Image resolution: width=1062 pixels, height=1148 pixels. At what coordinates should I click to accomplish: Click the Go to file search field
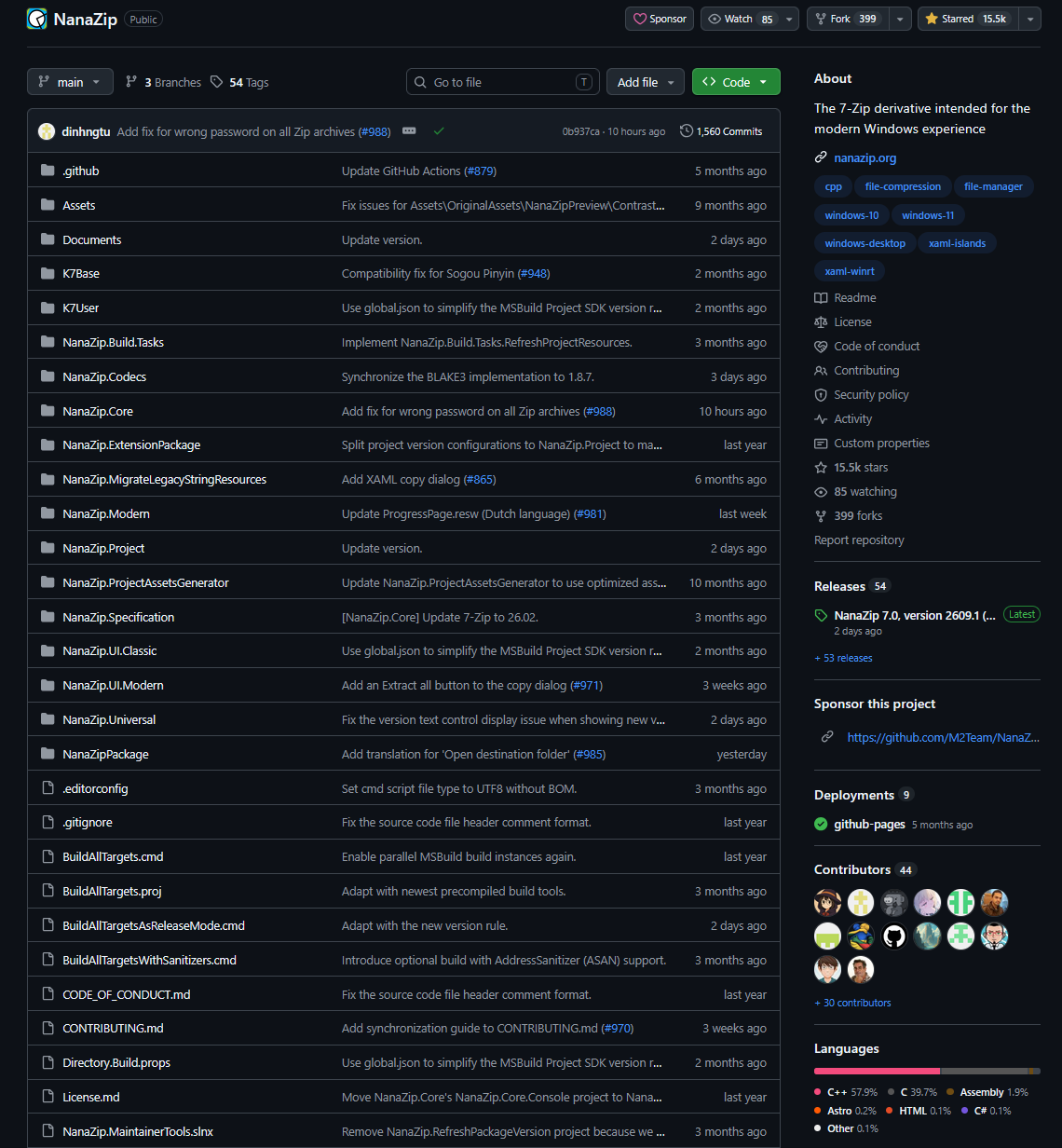click(503, 82)
